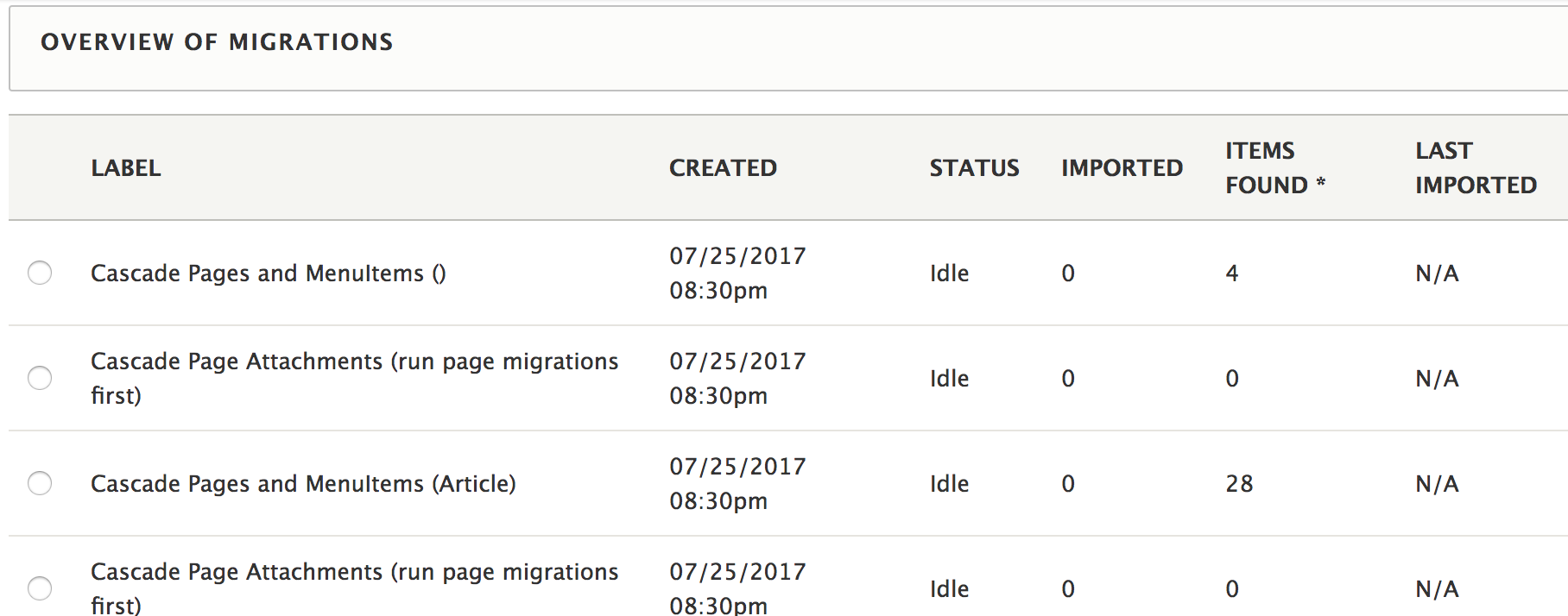Viewport: 1568px width, 616px height.
Task: Click the LAST IMPORTED column header
Action: point(1476,168)
